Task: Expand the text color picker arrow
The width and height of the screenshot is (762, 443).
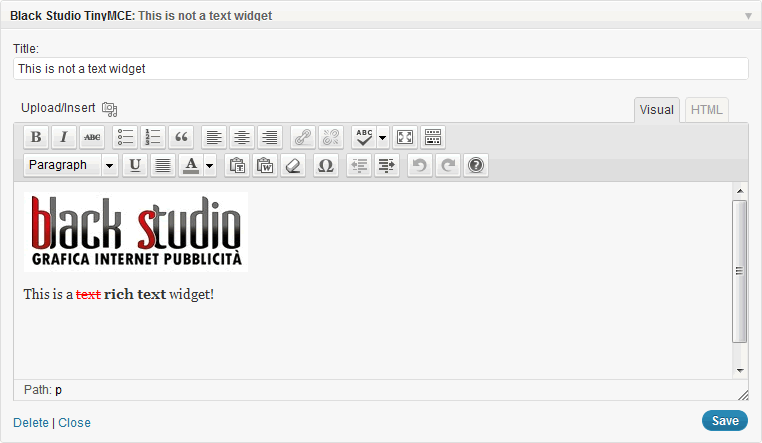Action: click(x=210, y=166)
